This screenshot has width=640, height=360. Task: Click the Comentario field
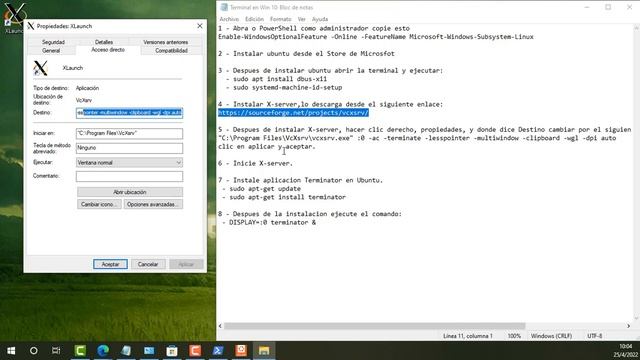[129, 176]
